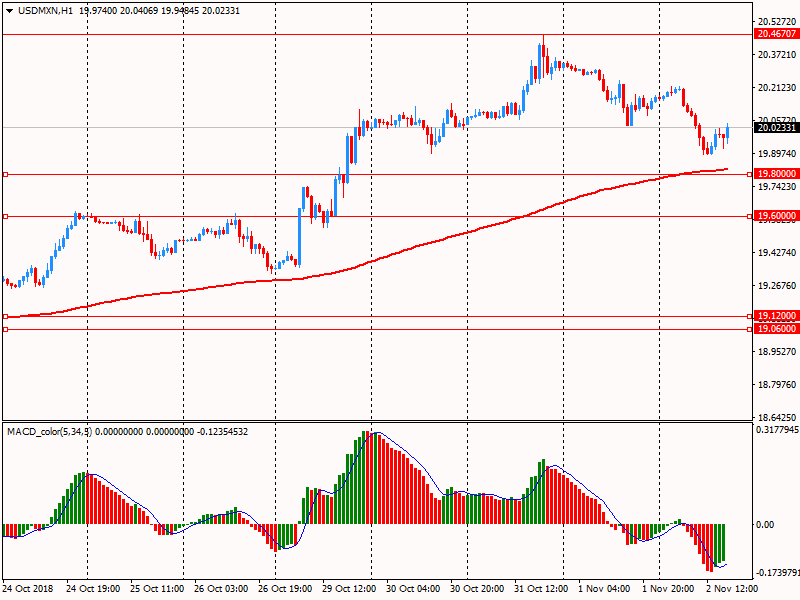Screen dimensions: 800x600
Task: Select the right handle of the 19.06000 line
Action: coord(749,330)
